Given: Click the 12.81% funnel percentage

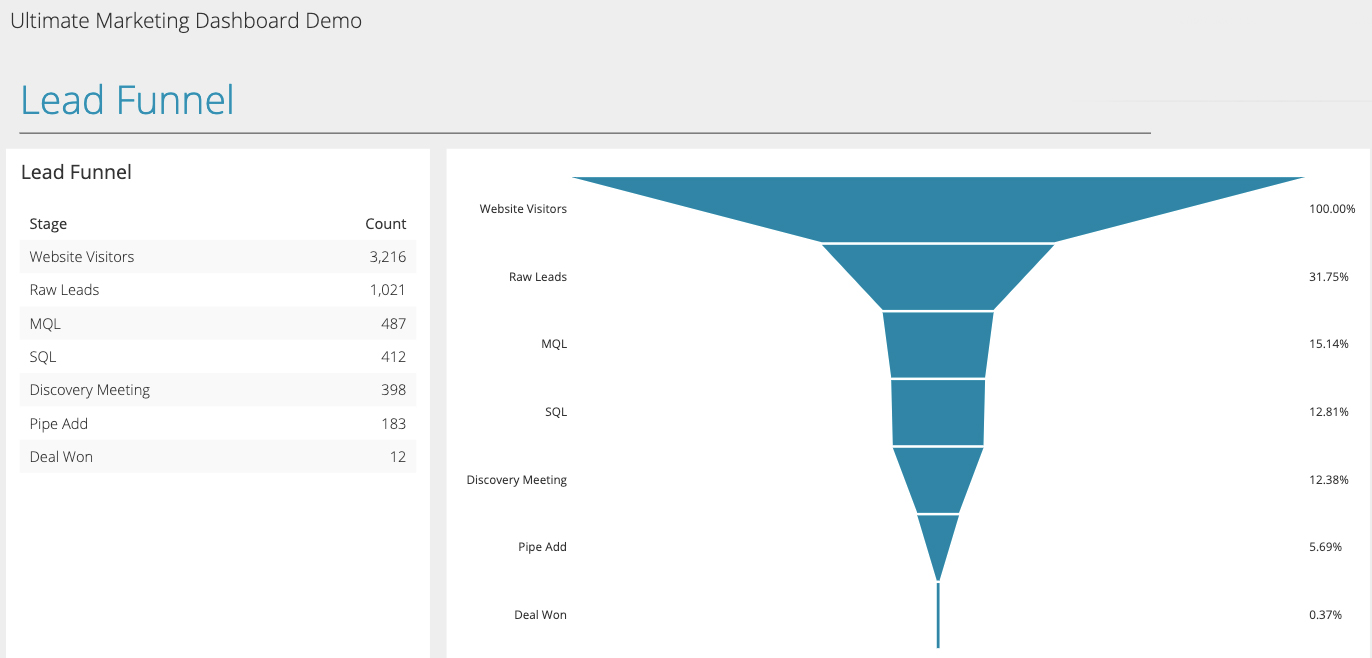Looking at the screenshot, I should (1329, 412).
